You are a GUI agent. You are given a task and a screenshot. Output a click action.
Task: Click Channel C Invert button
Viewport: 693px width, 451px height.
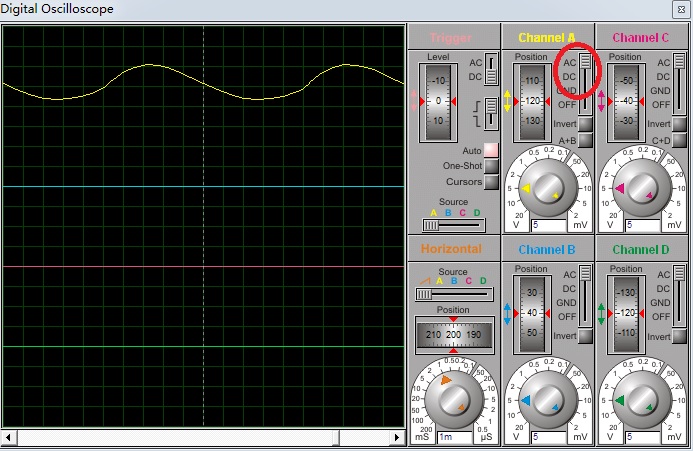click(679, 124)
